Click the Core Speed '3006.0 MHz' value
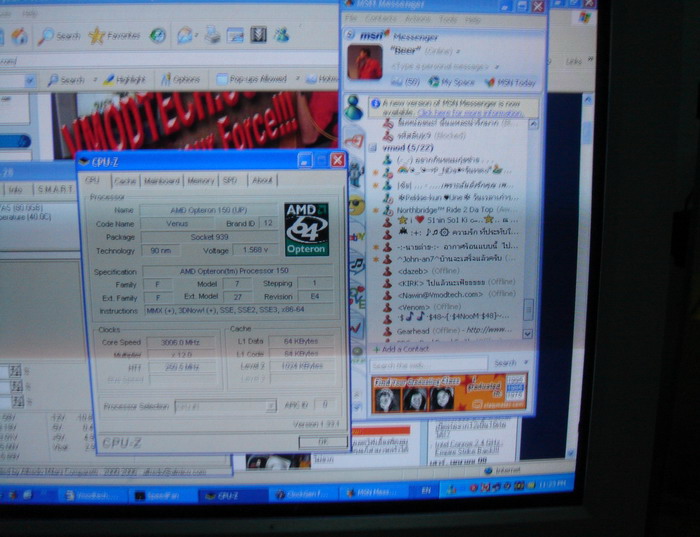Image resolution: width=700 pixels, height=537 pixels. point(181,342)
